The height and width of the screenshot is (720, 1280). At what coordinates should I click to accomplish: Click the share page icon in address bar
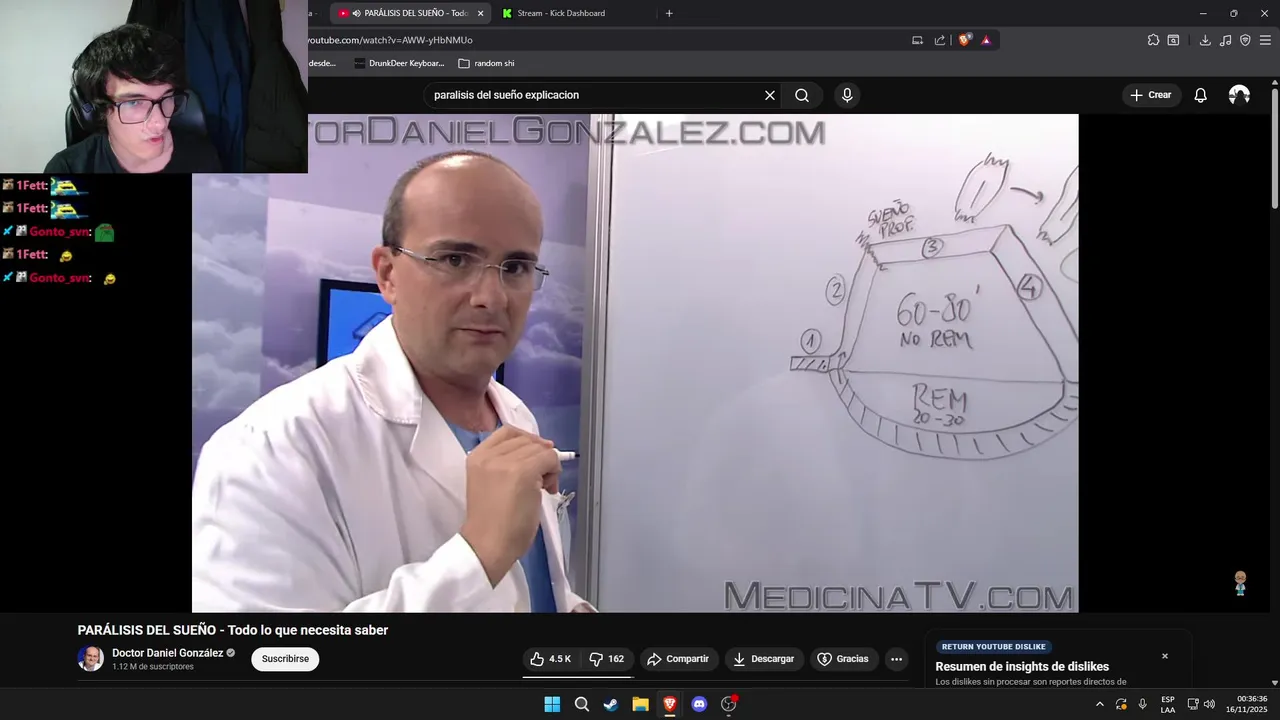tap(940, 40)
